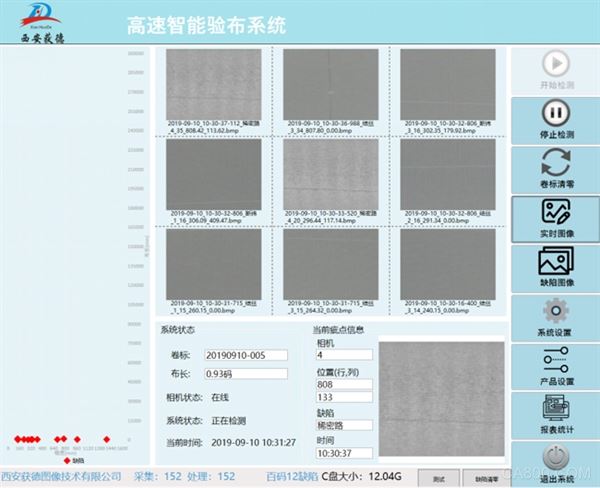Click the position column field 133
This screenshot has width=600, height=488.
click(344, 397)
